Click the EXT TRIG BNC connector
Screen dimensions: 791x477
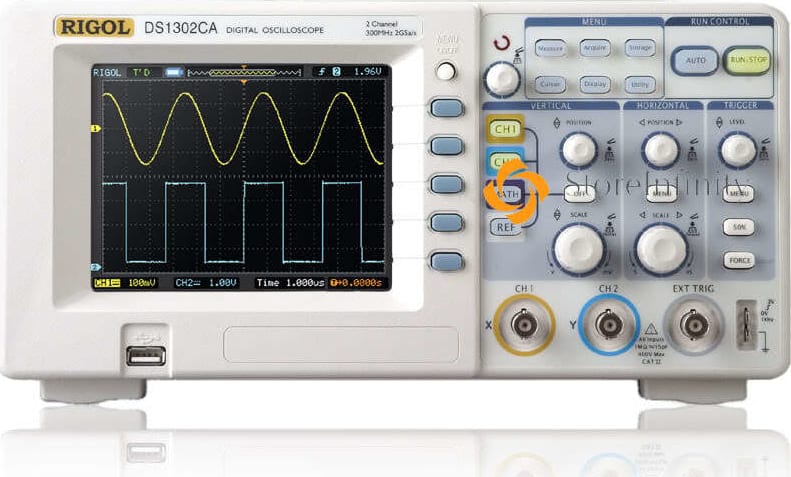694,325
